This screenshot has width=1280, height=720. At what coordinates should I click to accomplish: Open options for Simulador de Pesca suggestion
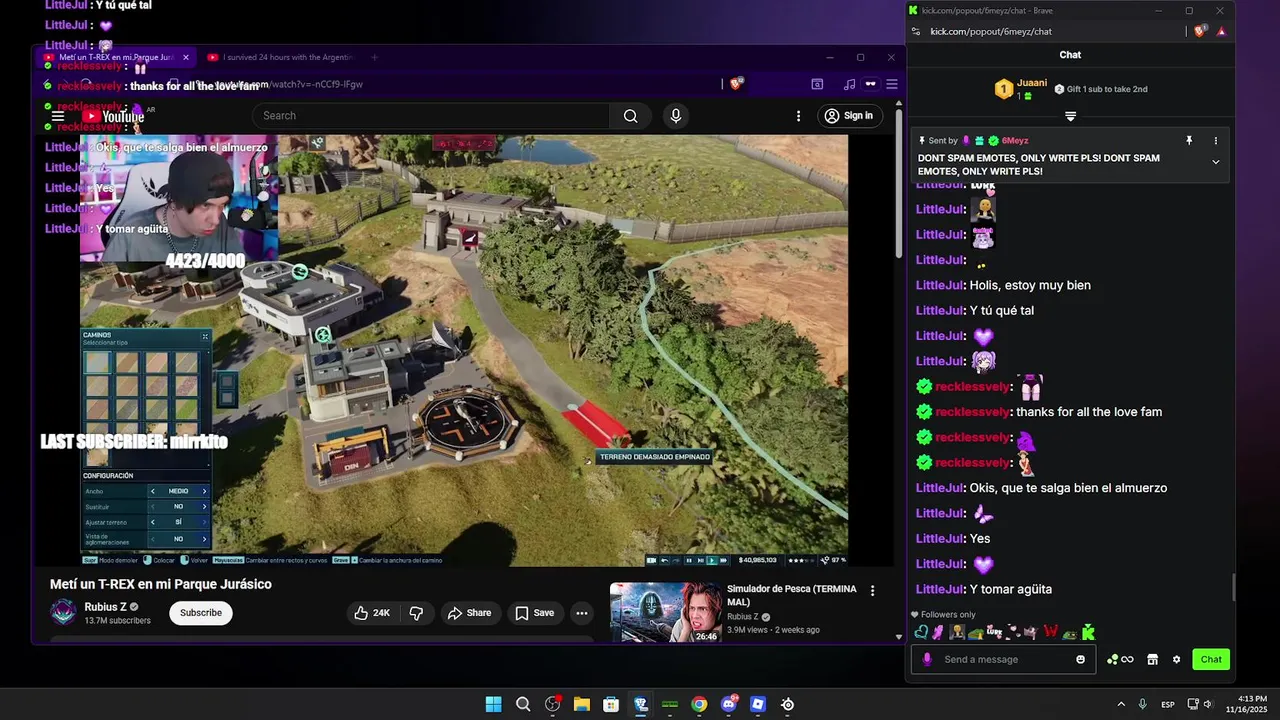tap(872, 591)
